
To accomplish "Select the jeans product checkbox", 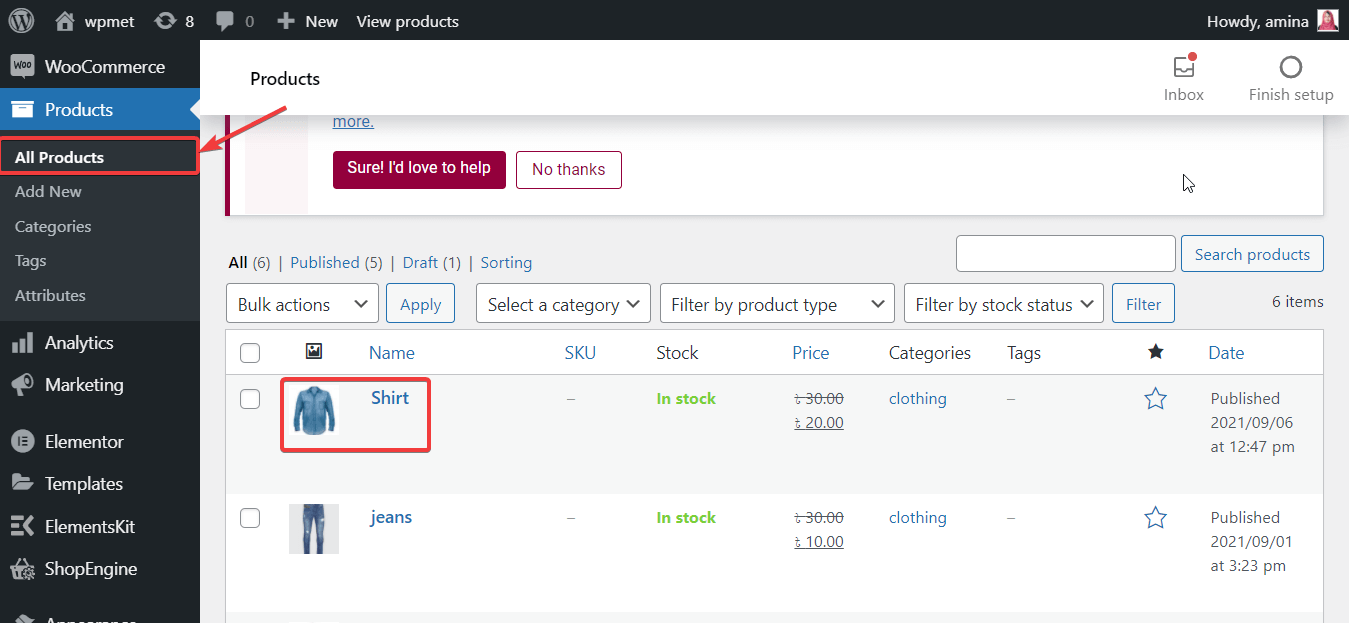I will (250, 518).
